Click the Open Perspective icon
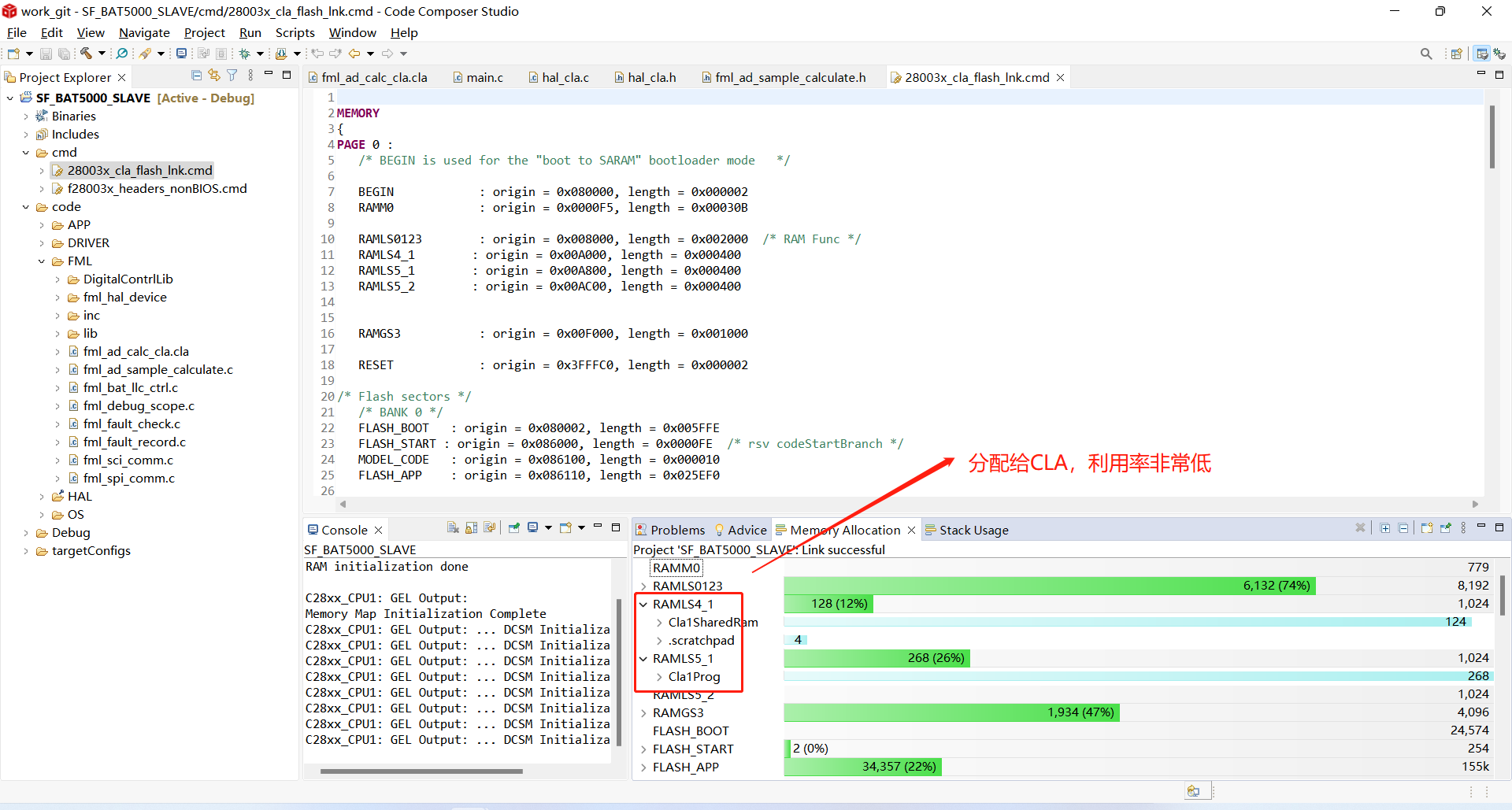1512x810 pixels. 1456,54
